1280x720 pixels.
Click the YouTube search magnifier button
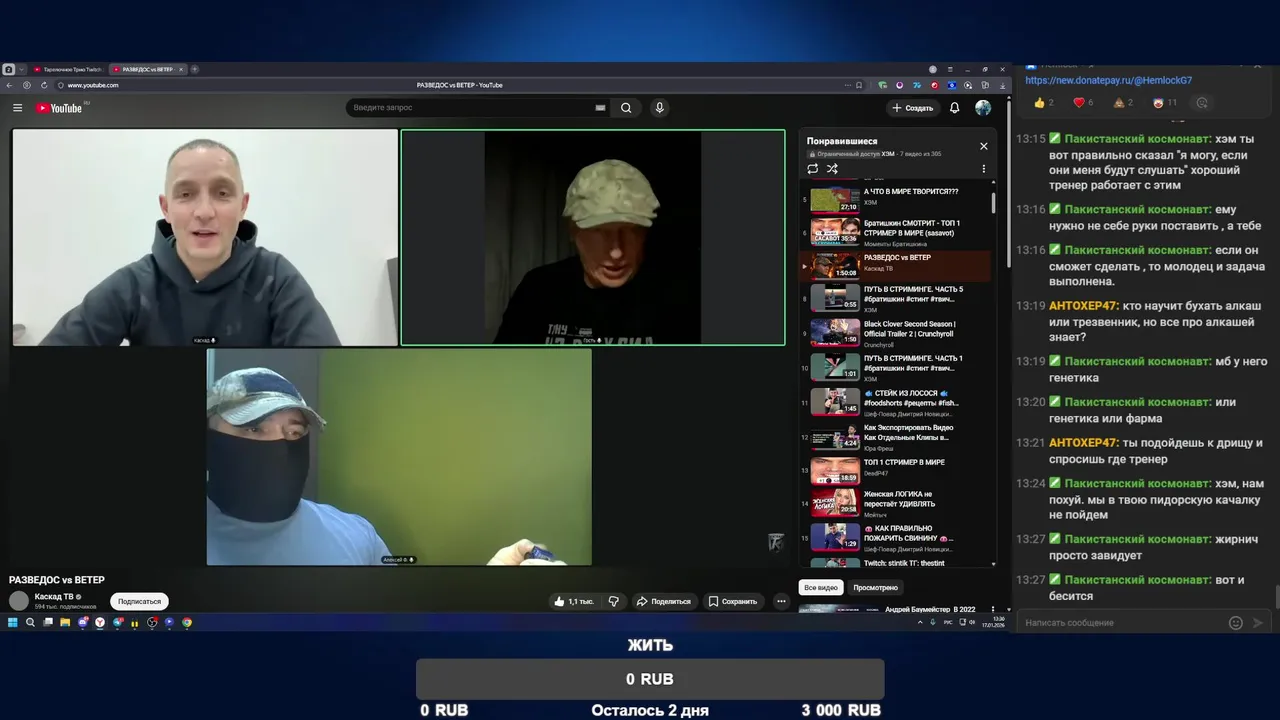(626, 108)
